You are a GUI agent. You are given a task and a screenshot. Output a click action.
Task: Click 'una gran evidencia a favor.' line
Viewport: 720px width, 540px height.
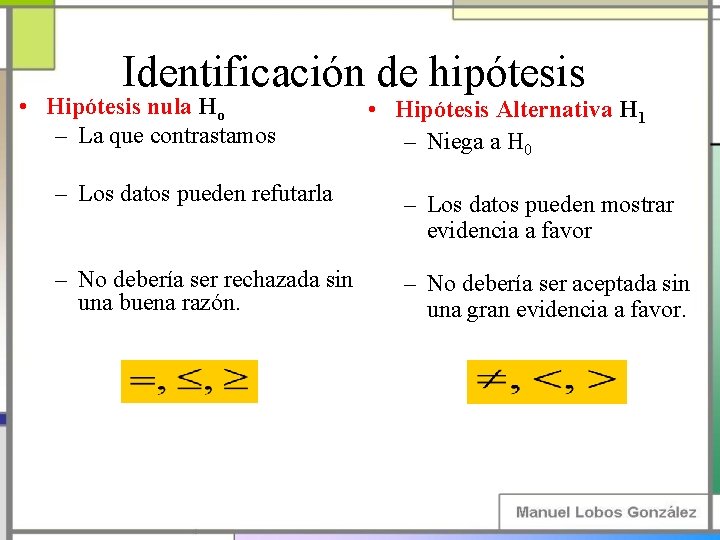pyautogui.click(x=557, y=310)
